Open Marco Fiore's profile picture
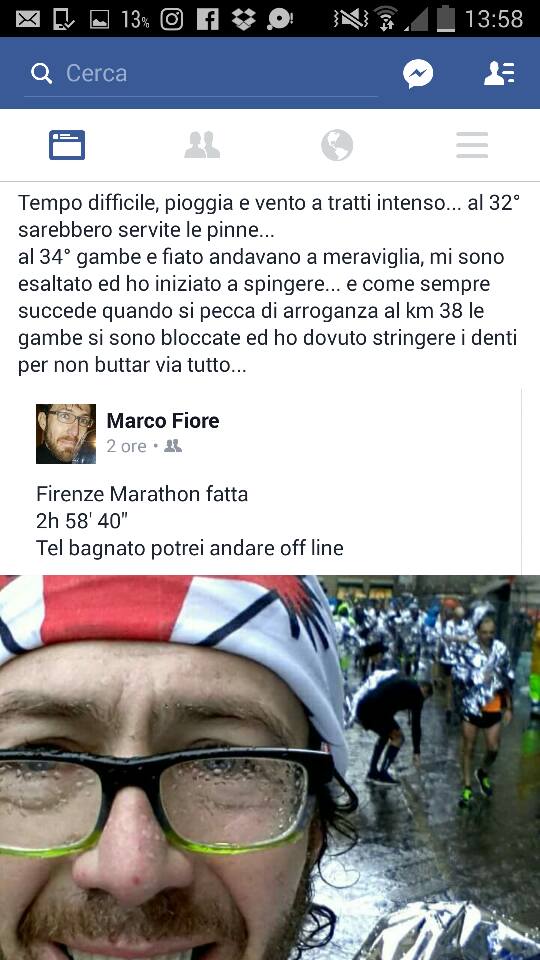Image resolution: width=540 pixels, height=960 pixels. 66,433
